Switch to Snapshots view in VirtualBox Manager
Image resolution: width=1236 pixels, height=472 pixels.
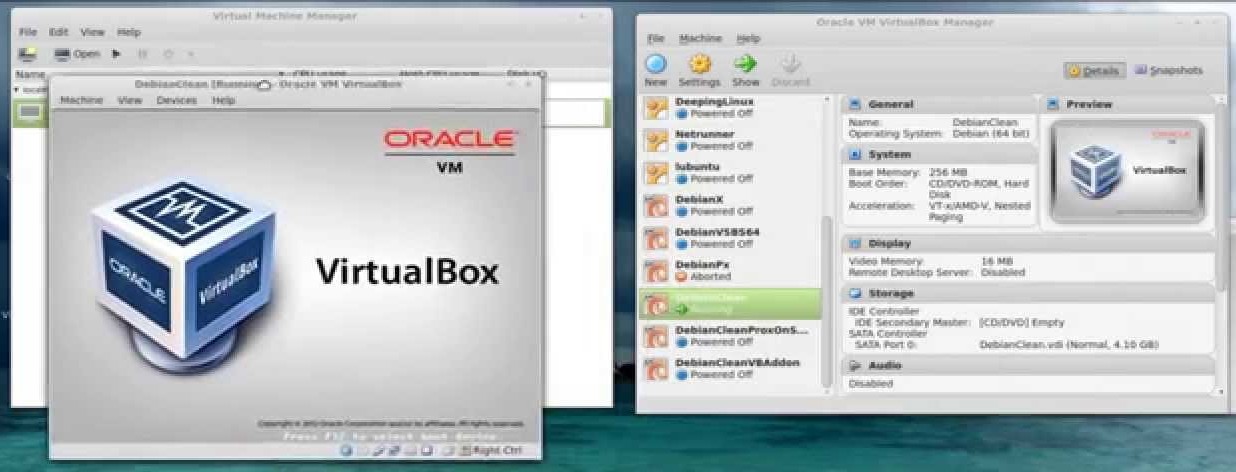point(1169,71)
